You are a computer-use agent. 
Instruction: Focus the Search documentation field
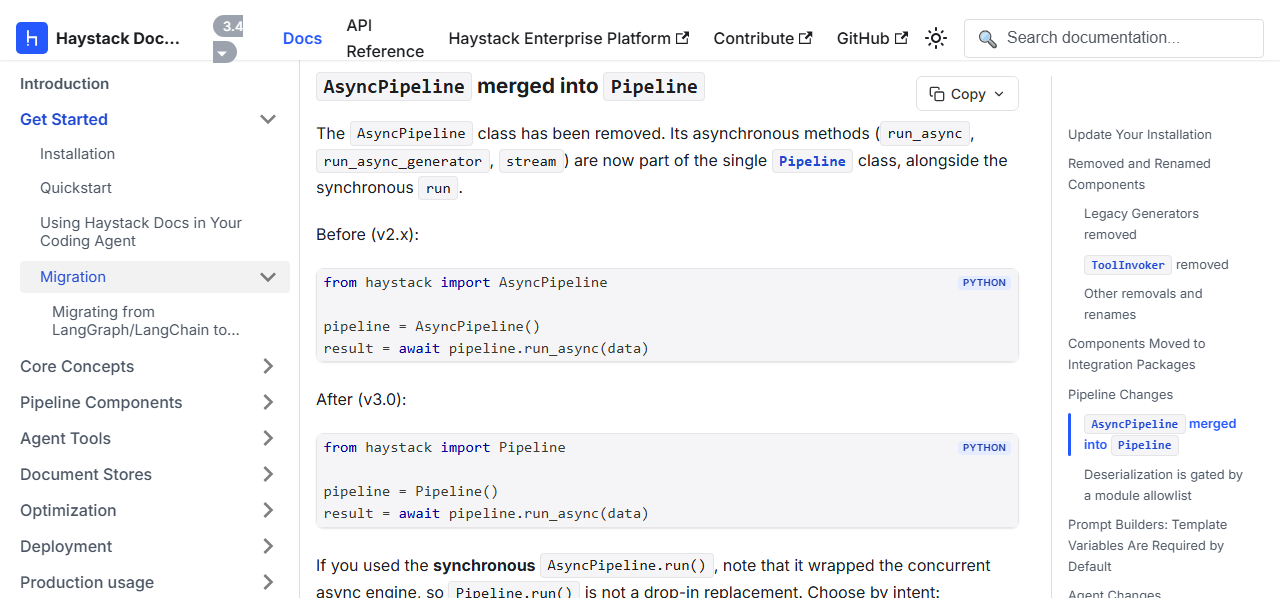(x=1114, y=38)
